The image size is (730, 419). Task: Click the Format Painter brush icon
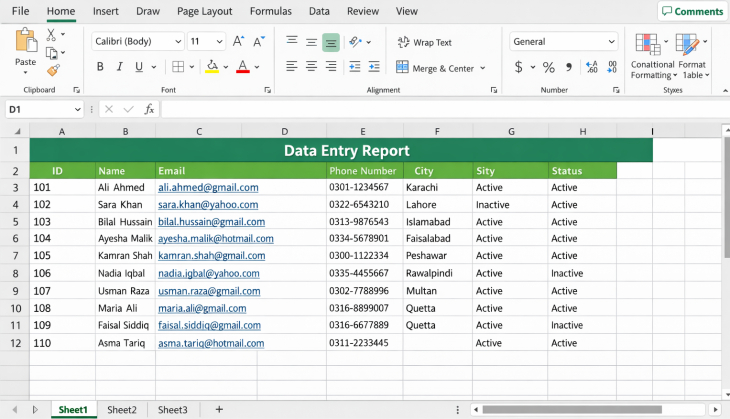tap(52, 70)
